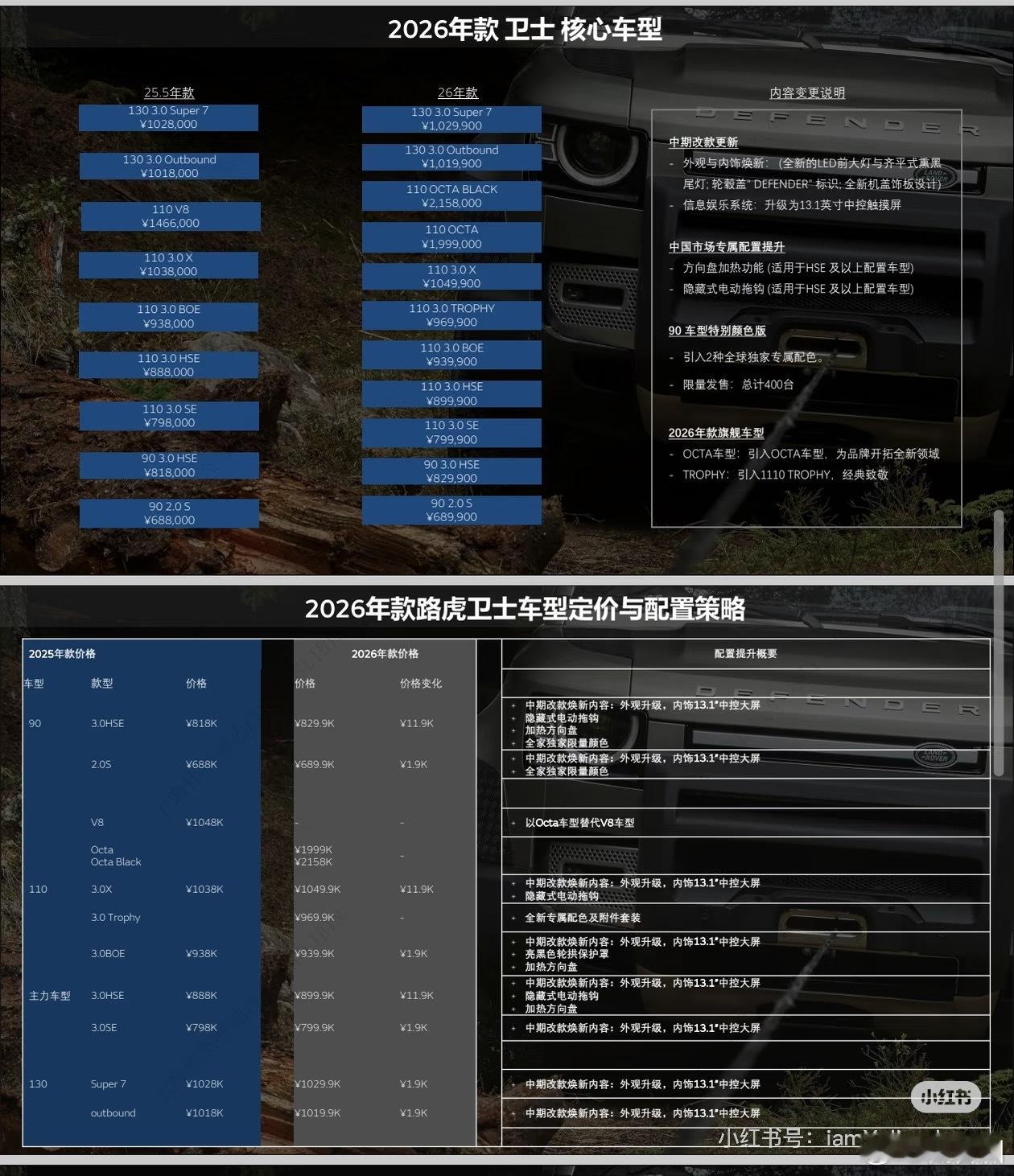Viewport: 1014px width, 1176px height.
Task: Click the '2026年款价格' table header
Action: [x=385, y=654]
